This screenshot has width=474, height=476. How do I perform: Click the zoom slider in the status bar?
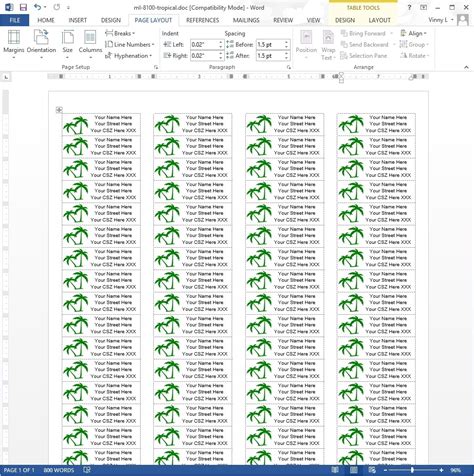(x=413, y=470)
